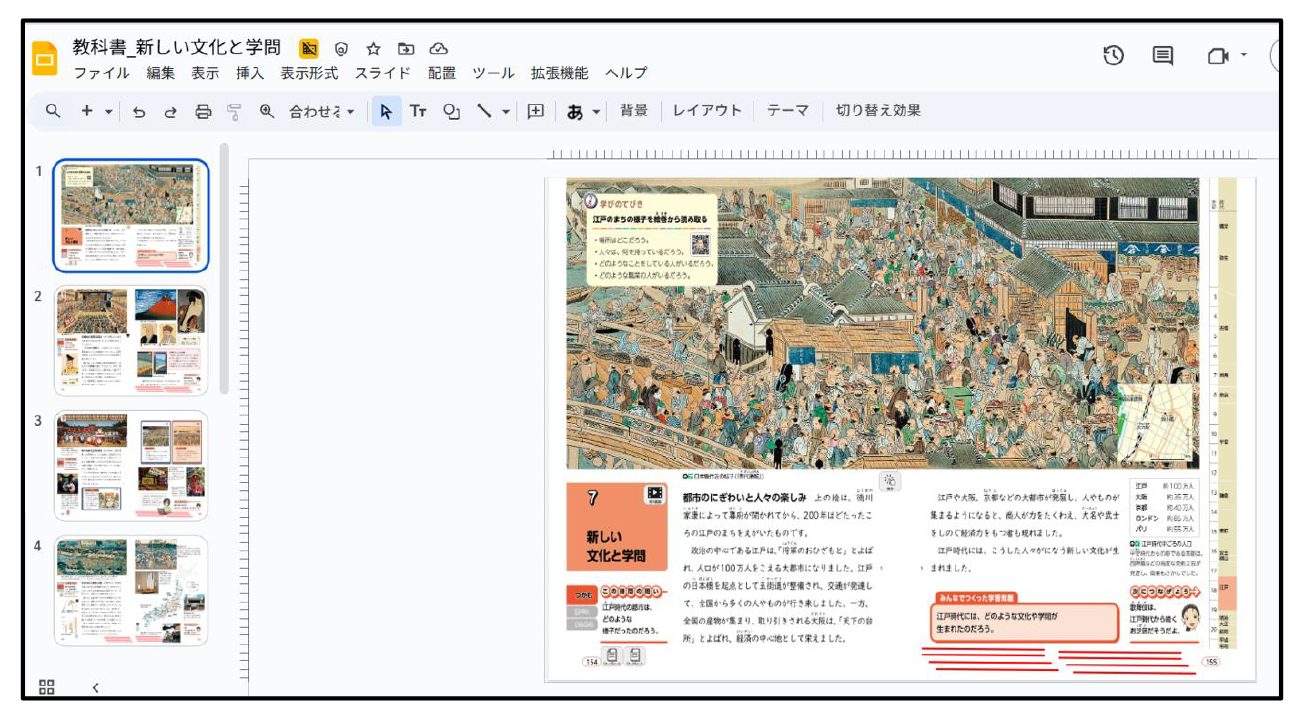The width and height of the screenshot is (1297, 722).
Task: Expand the new slide dropdown arrow
Action: (109, 112)
